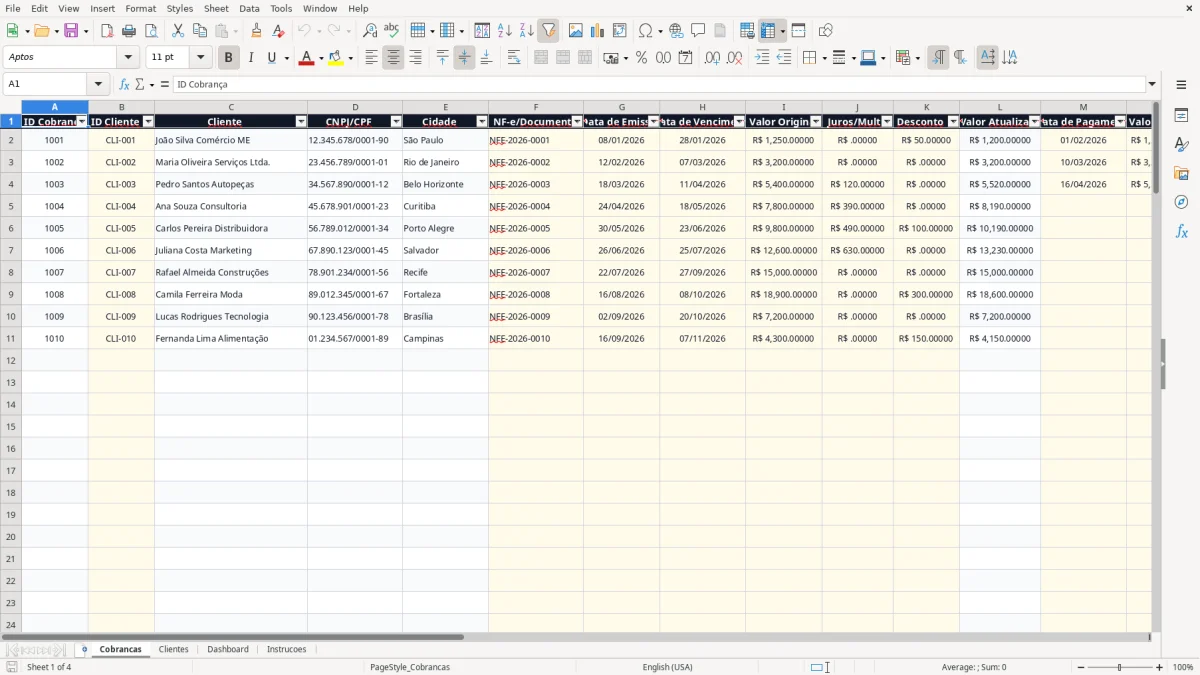Open Print Preview toggle

click(x=151, y=31)
